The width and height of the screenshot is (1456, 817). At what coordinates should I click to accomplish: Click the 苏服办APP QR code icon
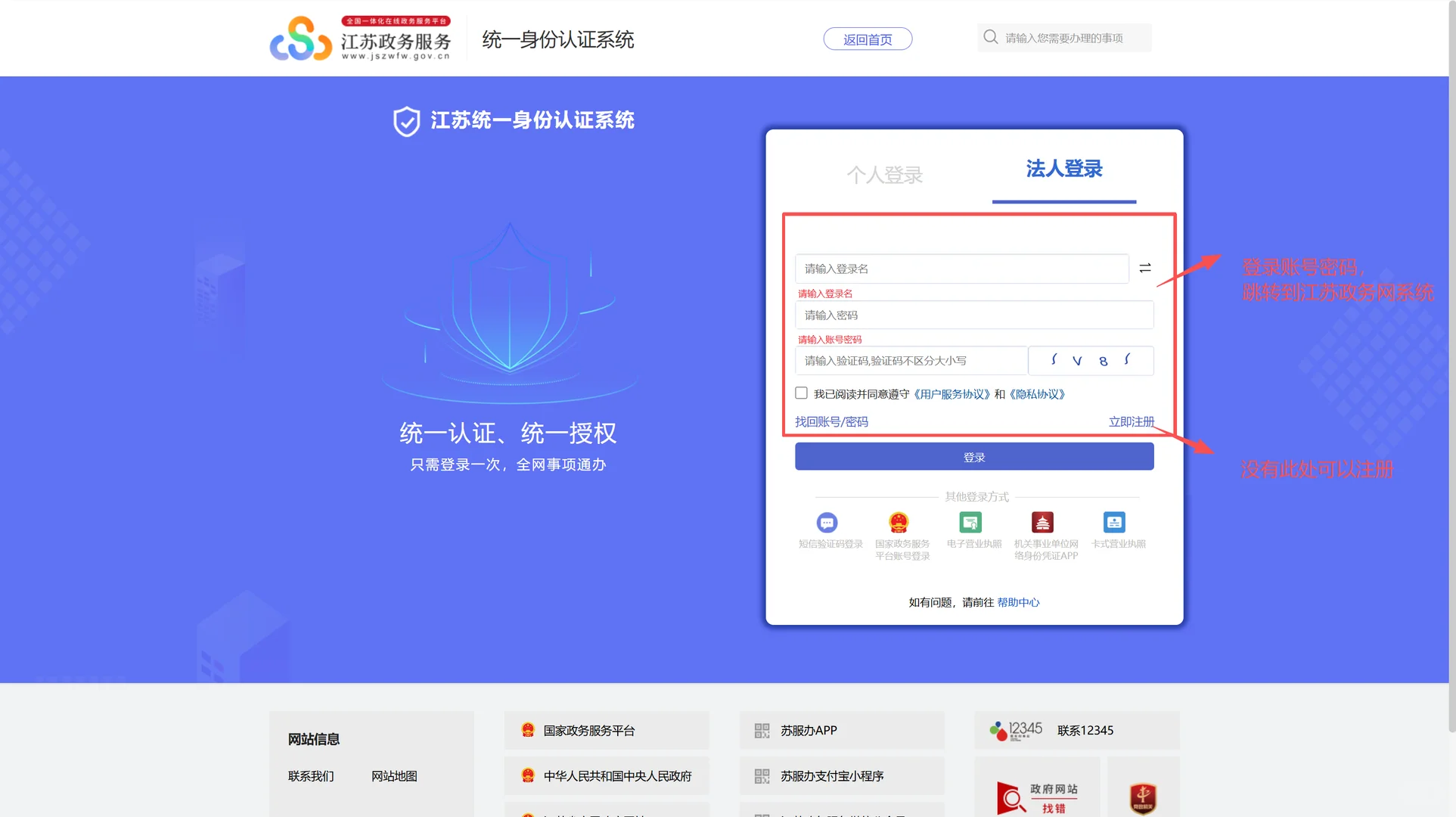pyautogui.click(x=762, y=730)
